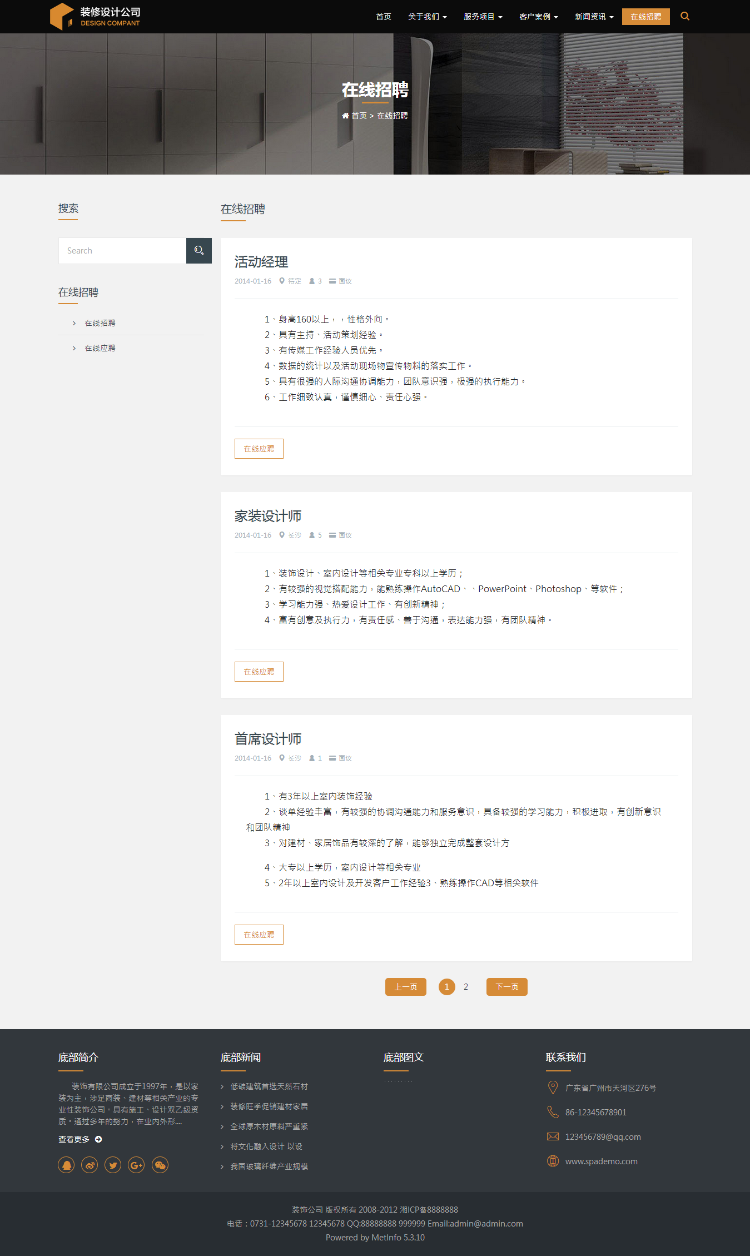This screenshot has height=1256, width=750.
Task: Click Powered by MetInfo 5.3.10 text
Action: 375,1237
